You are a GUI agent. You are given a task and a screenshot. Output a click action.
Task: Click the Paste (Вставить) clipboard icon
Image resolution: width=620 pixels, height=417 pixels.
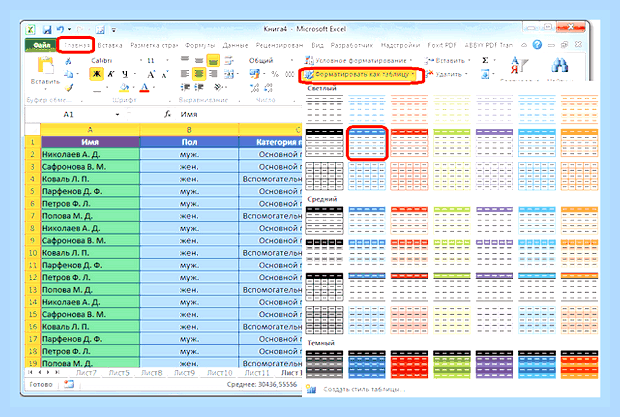click(45, 66)
